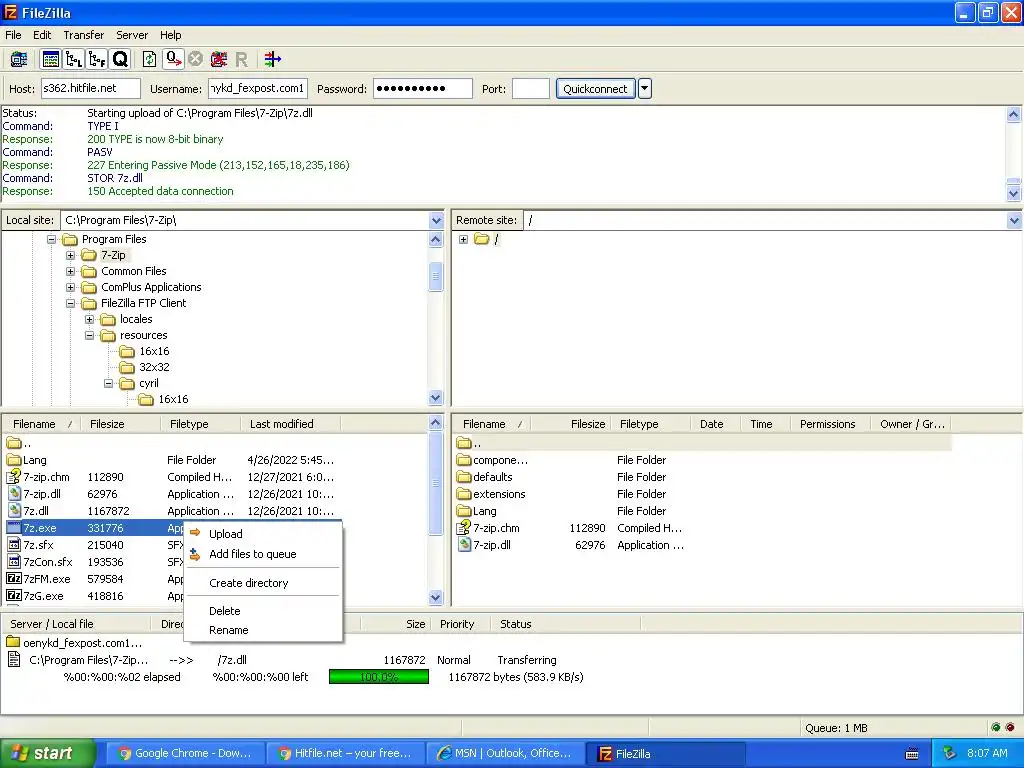Click the transfer progress bar for 7z.dll
Image resolution: width=1024 pixels, height=768 pixels.
[379, 677]
